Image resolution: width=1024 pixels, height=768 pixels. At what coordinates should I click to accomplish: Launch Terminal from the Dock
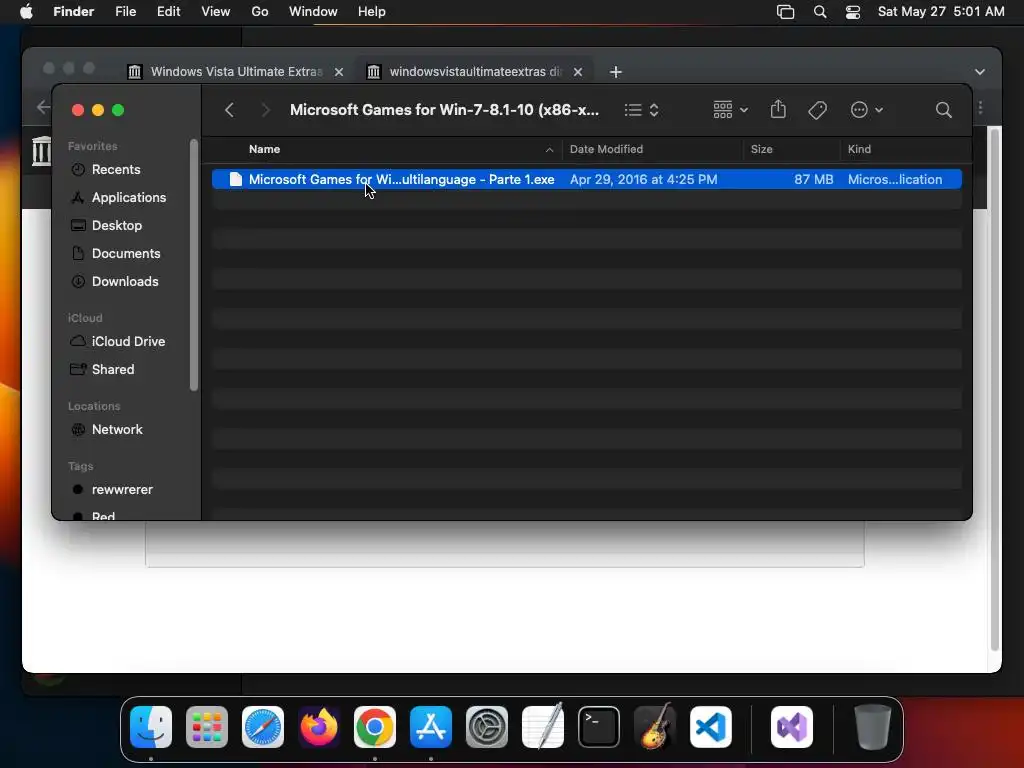tap(599, 727)
